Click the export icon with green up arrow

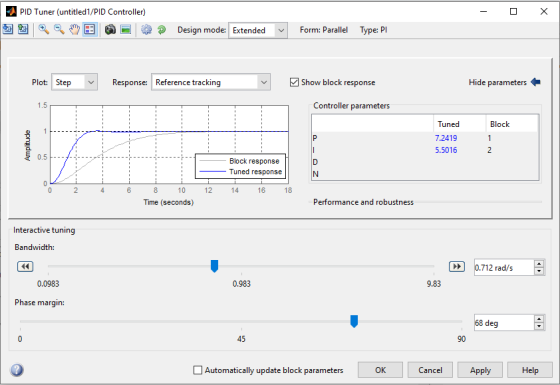click(23, 29)
